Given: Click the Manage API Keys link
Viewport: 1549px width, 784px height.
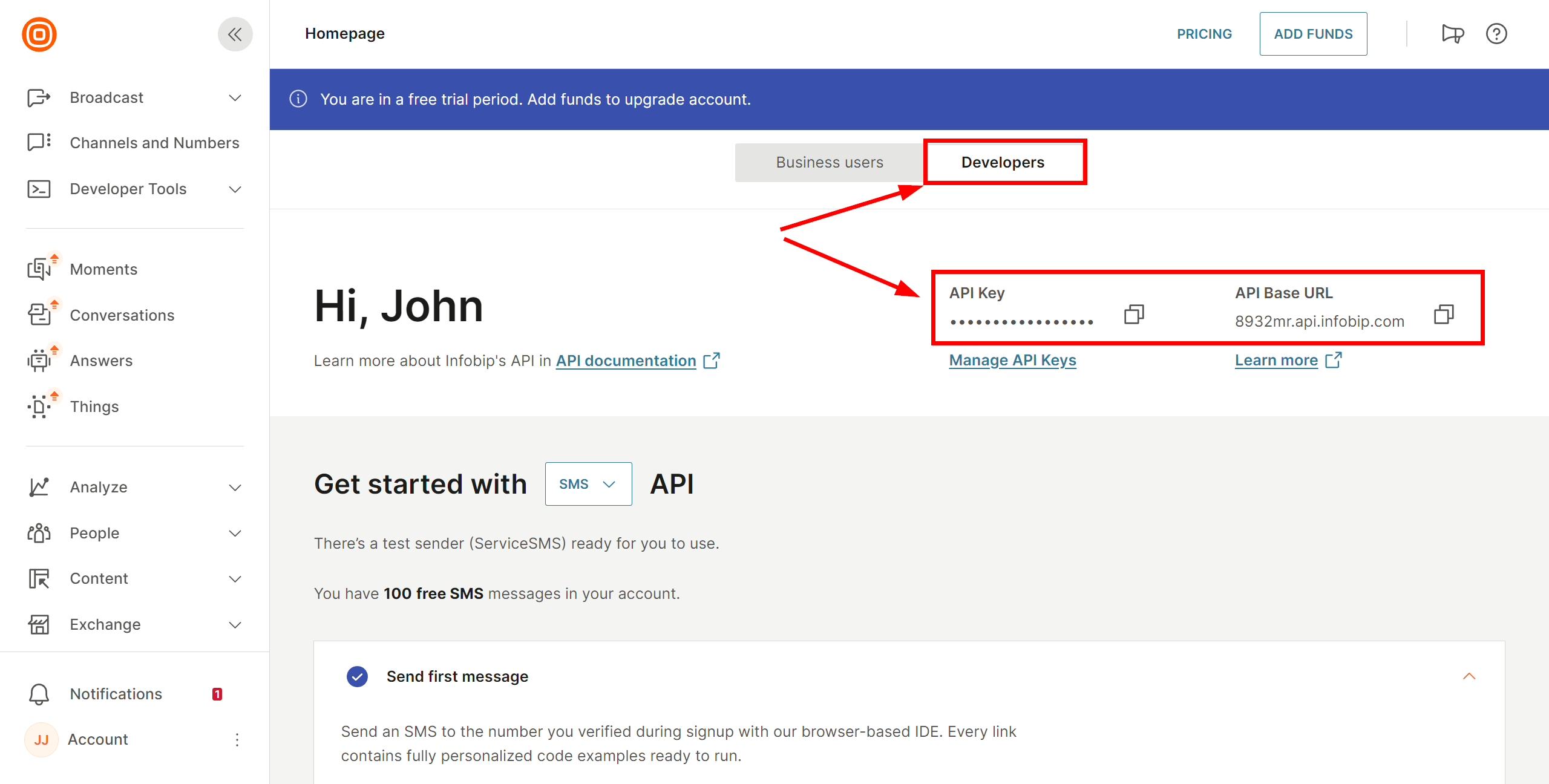Looking at the screenshot, I should 1012,360.
